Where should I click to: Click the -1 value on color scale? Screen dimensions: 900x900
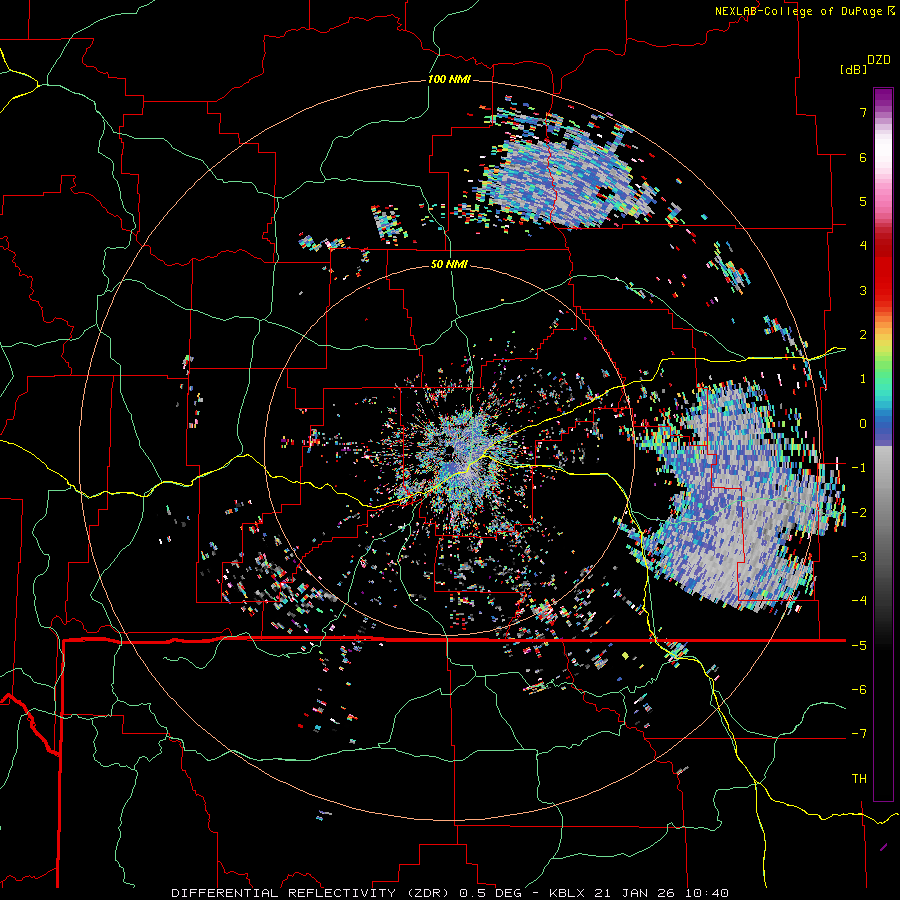[859, 468]
